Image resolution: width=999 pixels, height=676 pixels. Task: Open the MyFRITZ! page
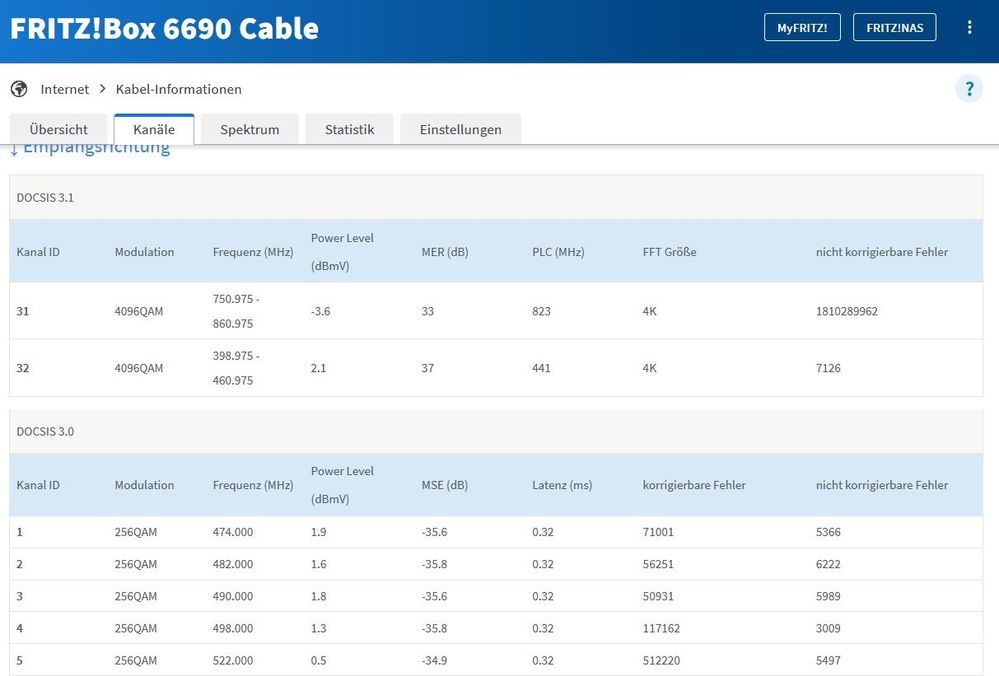[x=802, y=27]
